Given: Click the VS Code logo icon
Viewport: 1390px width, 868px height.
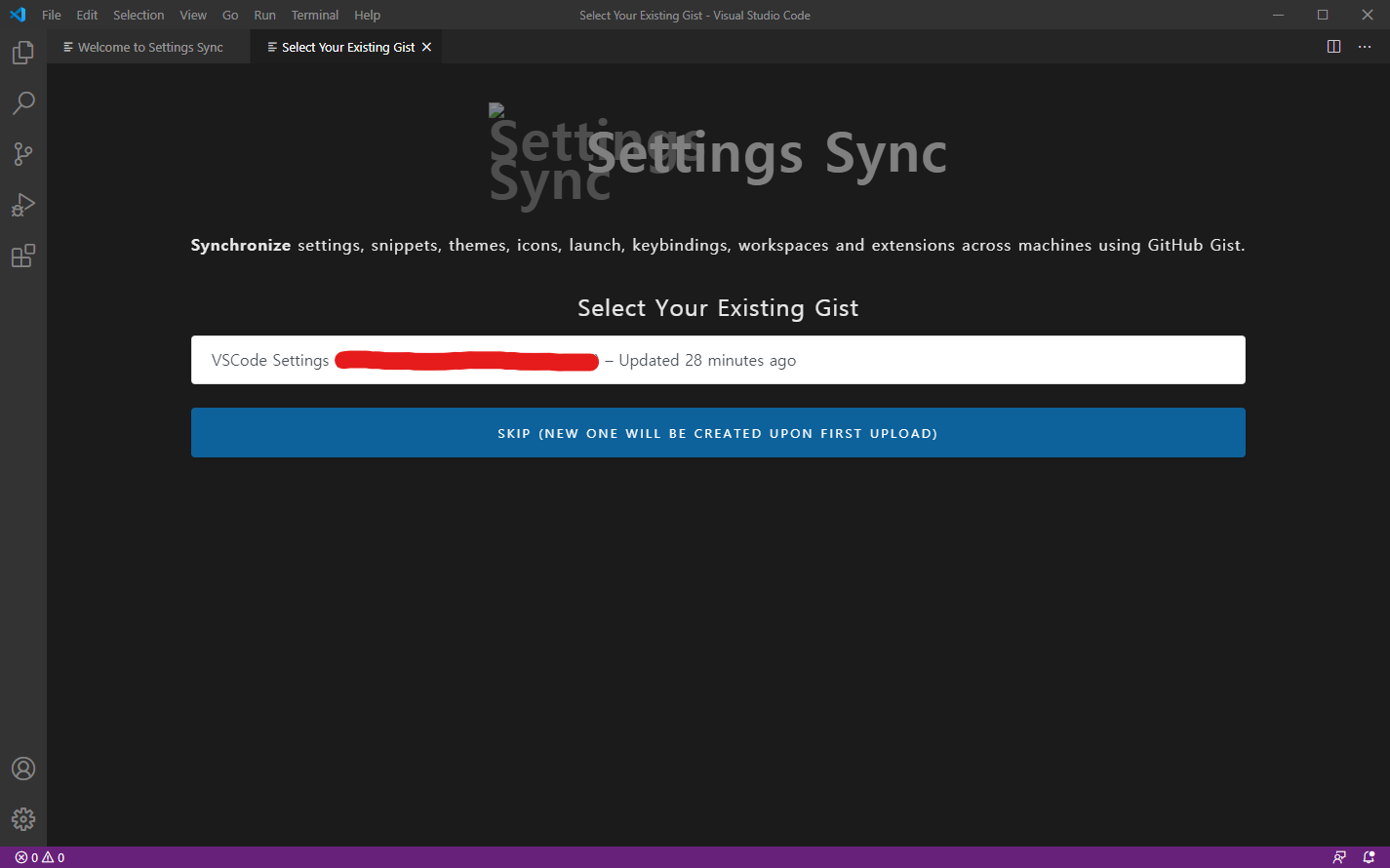Looking at the screenshot, I should pos(18,15).
